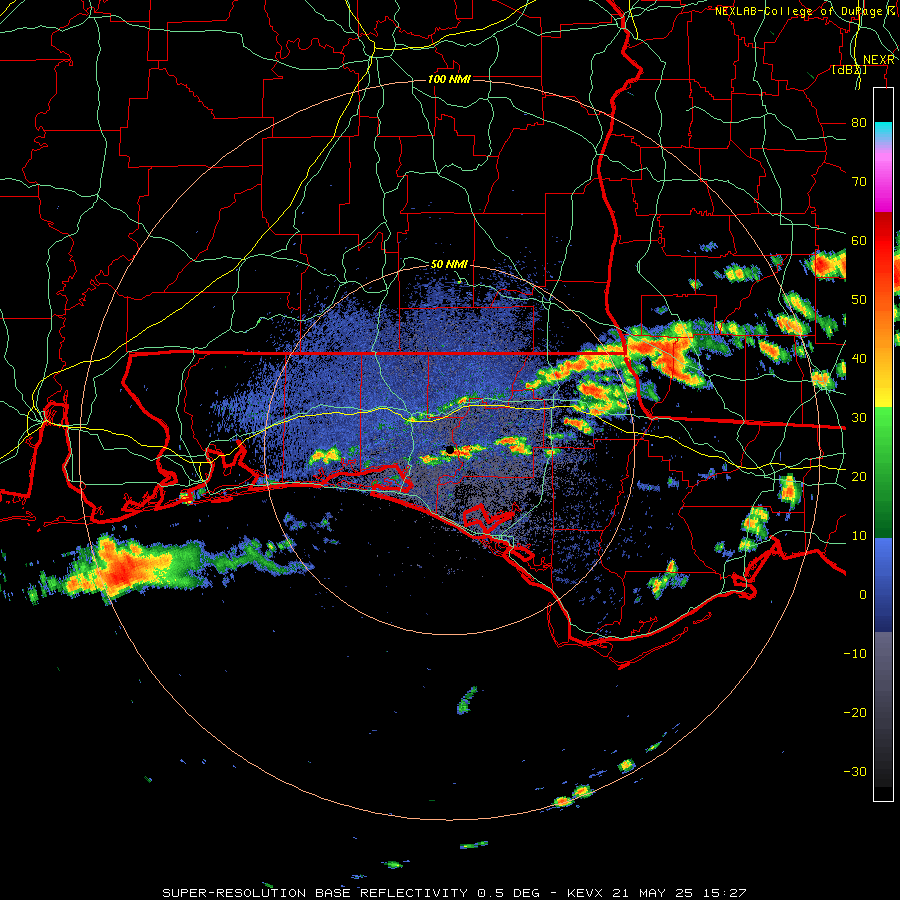Click the "NEXLAB-College of DuPage" credit text
Image resolution: width=900 pixels, height=900 pixels.
coord(801,11)
